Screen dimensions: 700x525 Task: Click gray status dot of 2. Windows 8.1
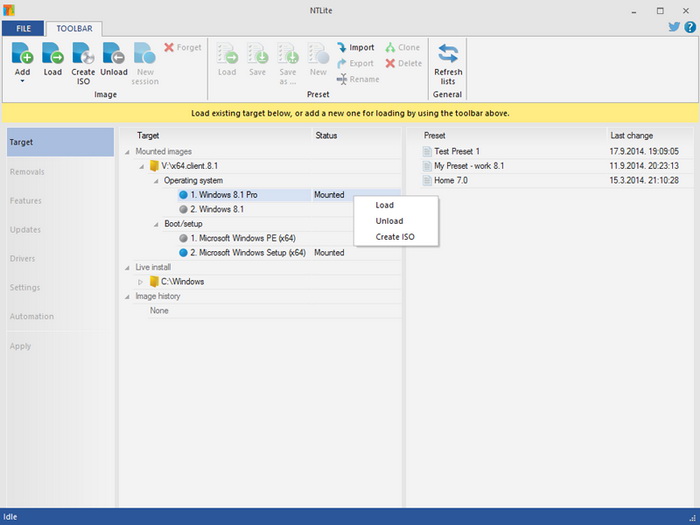(183, 209)
